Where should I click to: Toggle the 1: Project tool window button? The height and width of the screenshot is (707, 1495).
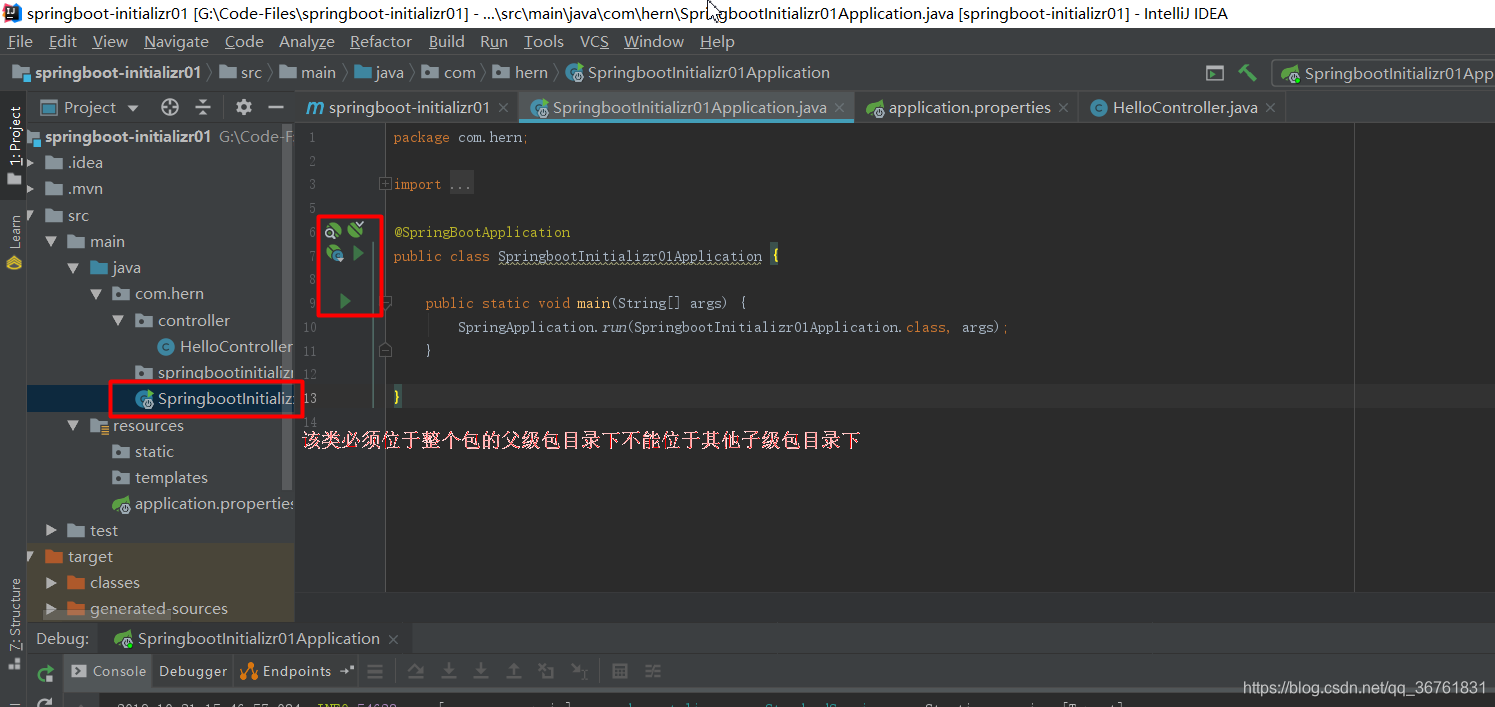point(14,145)
